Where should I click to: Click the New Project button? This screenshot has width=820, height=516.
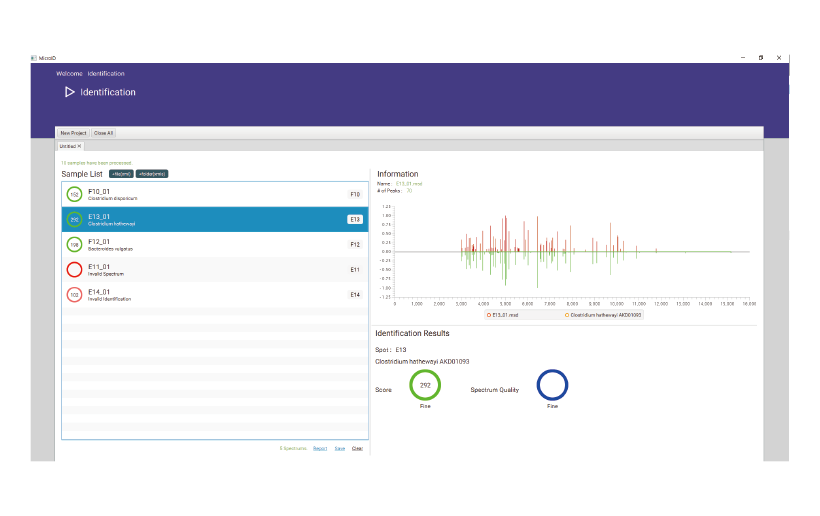coord(73,133)
